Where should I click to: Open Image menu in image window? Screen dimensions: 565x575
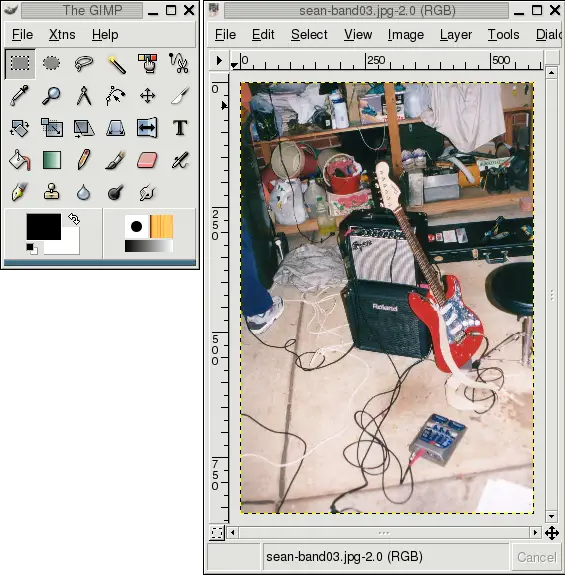[x=406, y=35]
